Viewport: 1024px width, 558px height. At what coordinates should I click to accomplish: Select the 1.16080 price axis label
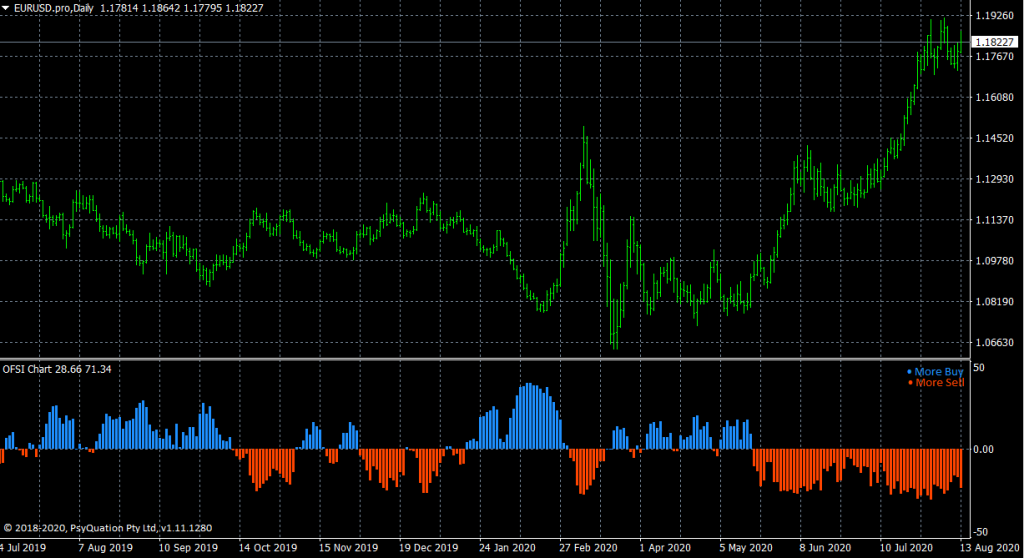[995, 97]
